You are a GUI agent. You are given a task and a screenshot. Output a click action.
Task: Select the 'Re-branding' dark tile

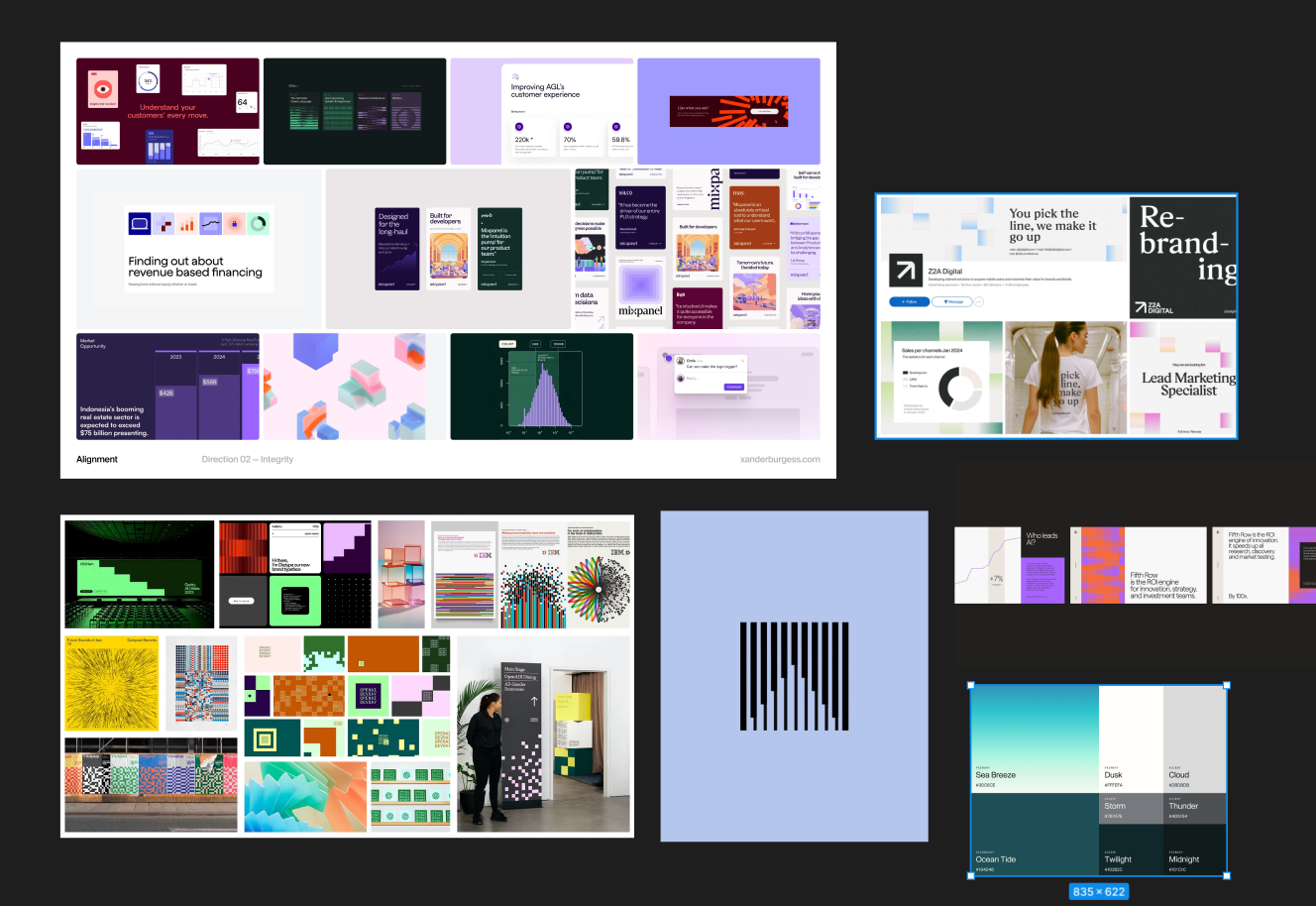click(x=1183, y=258)
